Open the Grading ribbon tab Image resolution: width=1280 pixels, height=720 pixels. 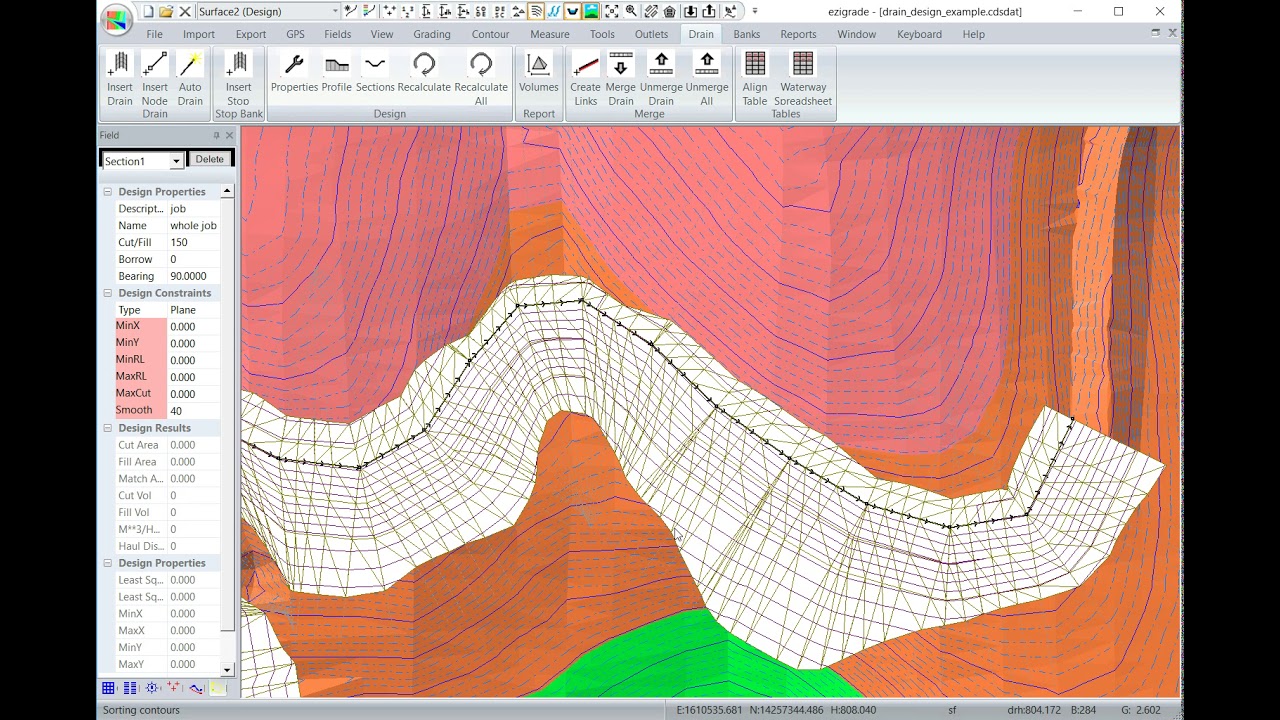(x=432, y=34)
